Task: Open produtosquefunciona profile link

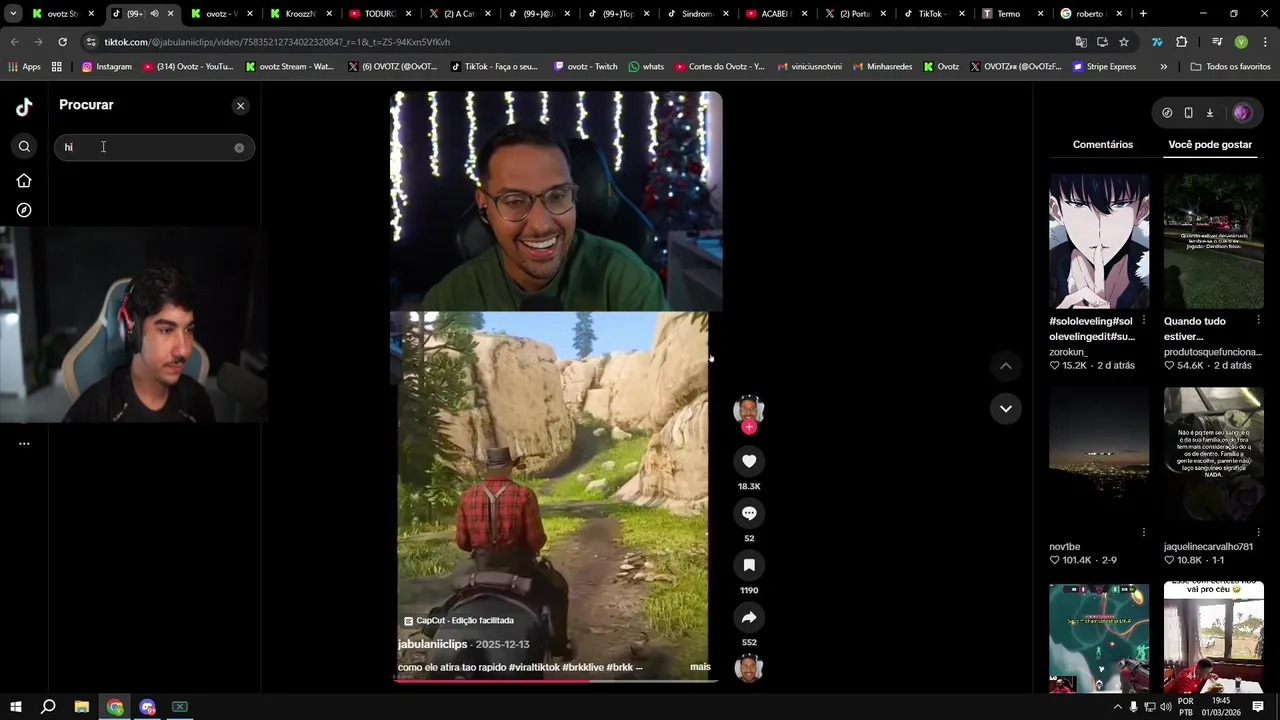Action: (1213, 352)
